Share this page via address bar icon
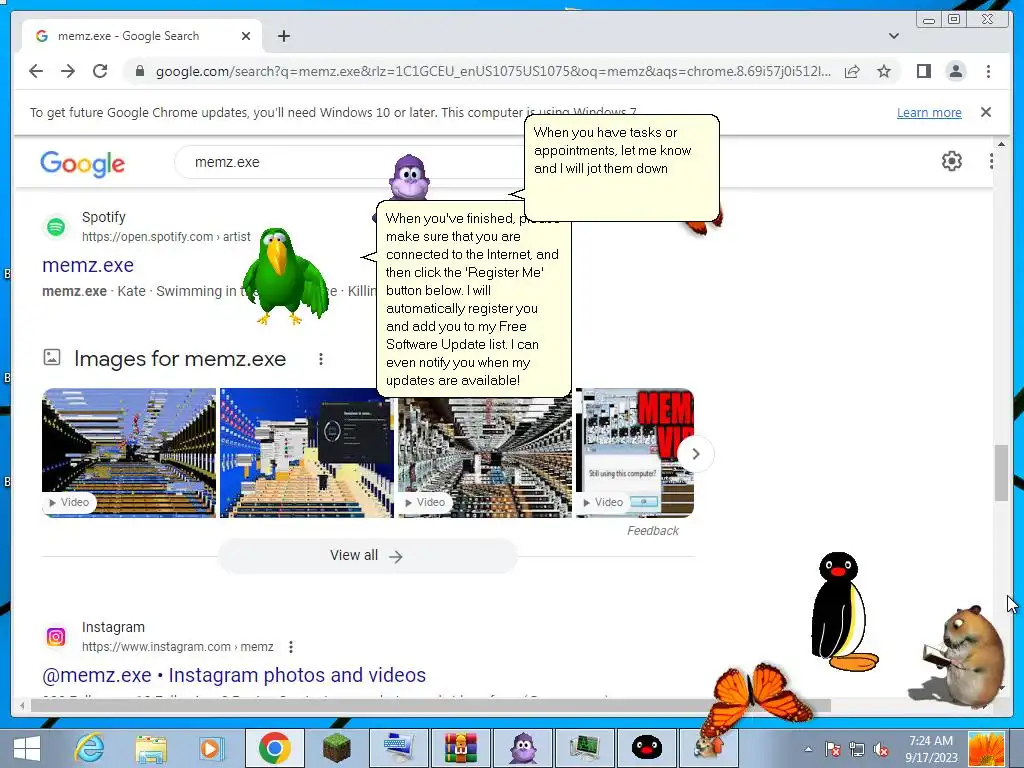The height and width of the screenshot is (768, 1024). coord(852,71)
